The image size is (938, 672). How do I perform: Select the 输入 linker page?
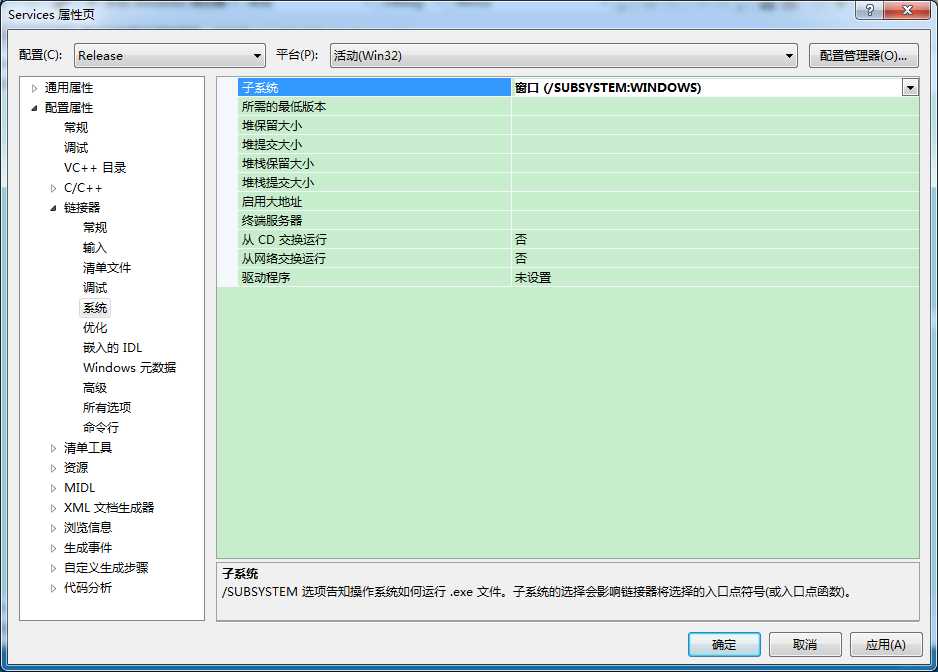(x=95, y=247)
